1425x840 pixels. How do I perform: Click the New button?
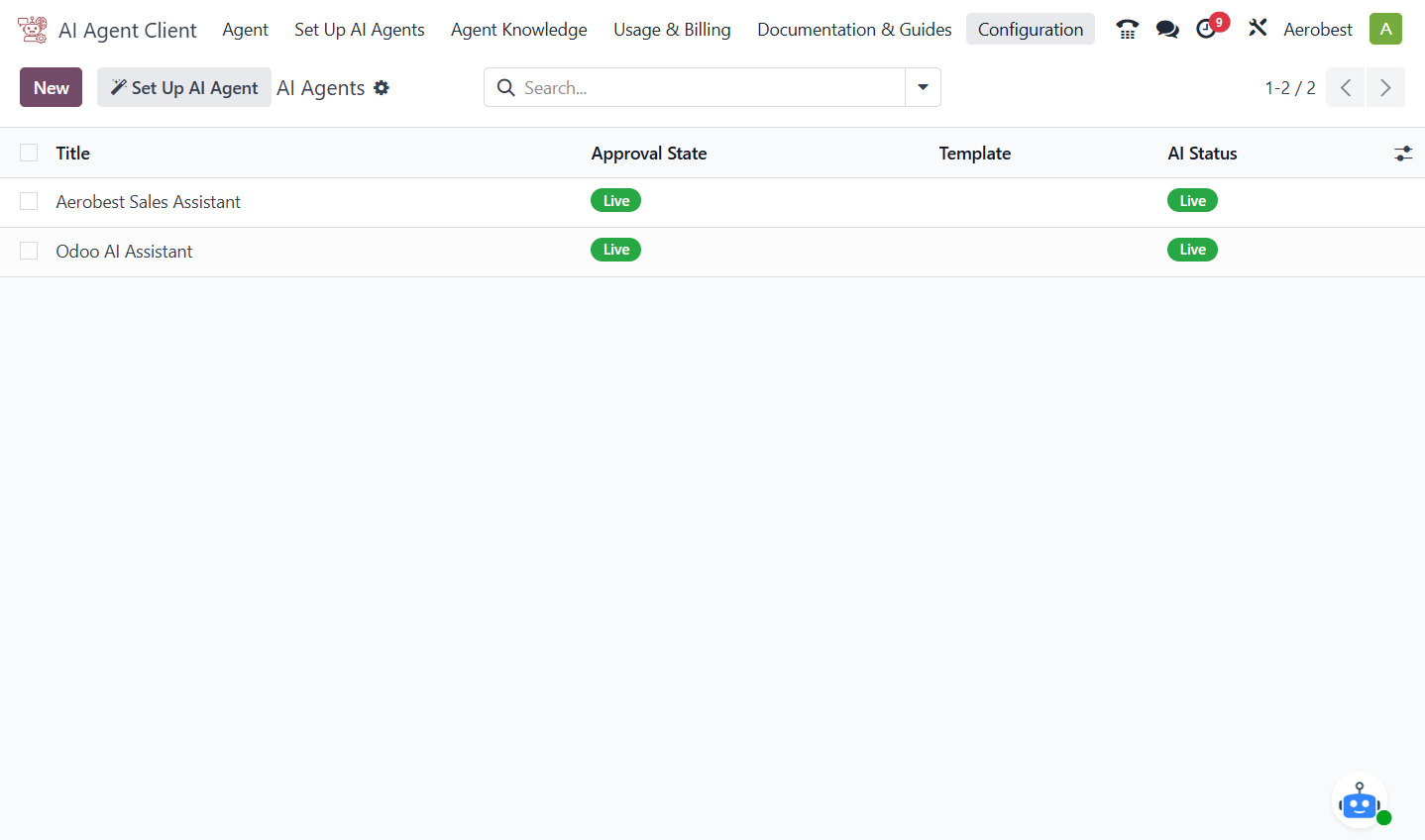52,87
